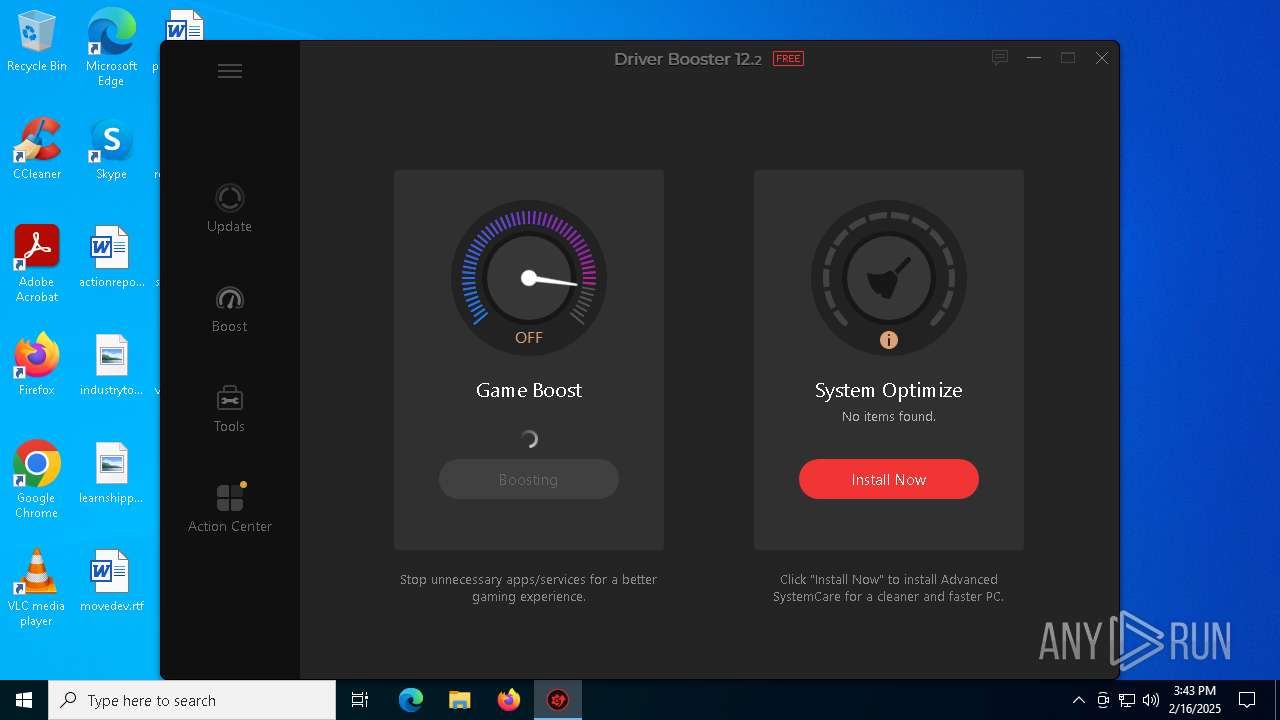This screenshot has width=1280, height=720.
Task: Click the volume speaker icon in tray
Action: tap(1151, 700)
